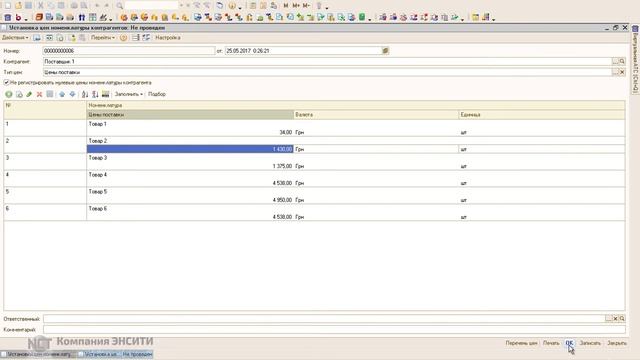Click the Подбор button
This screenshot has height=360, width=640.
[157, 94]
